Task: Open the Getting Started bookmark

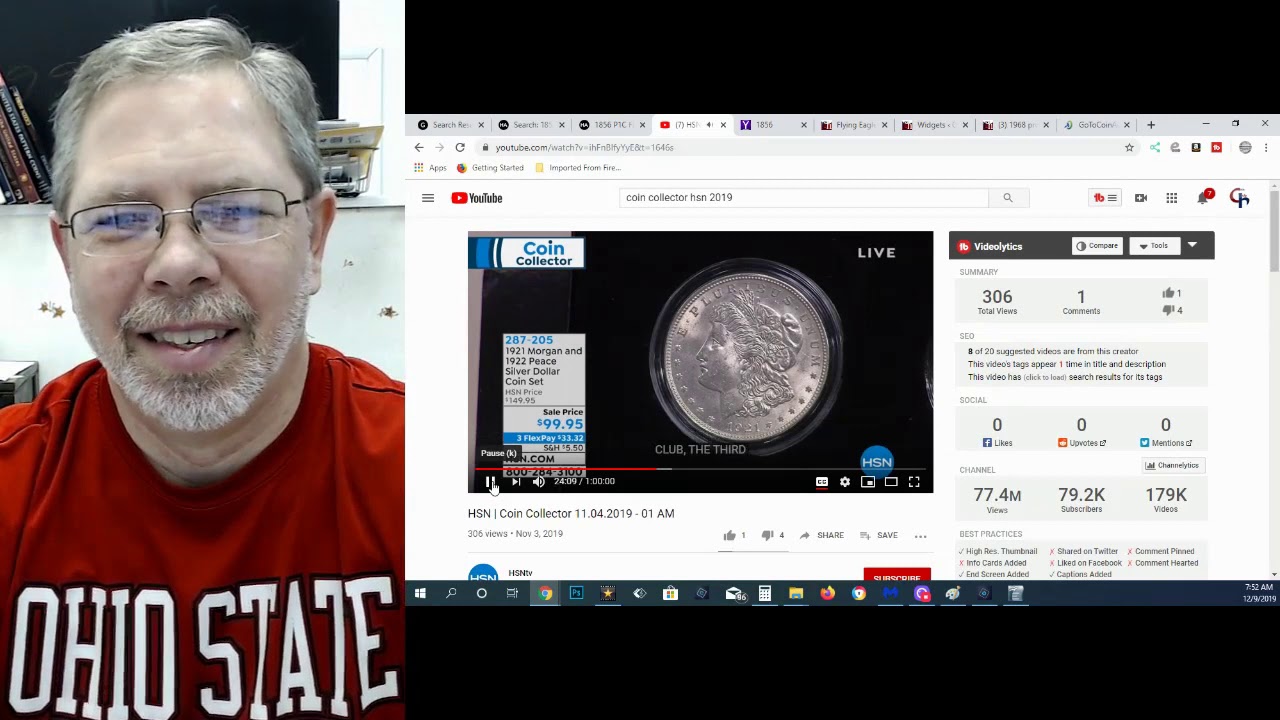Action: [x=490, y=168]
